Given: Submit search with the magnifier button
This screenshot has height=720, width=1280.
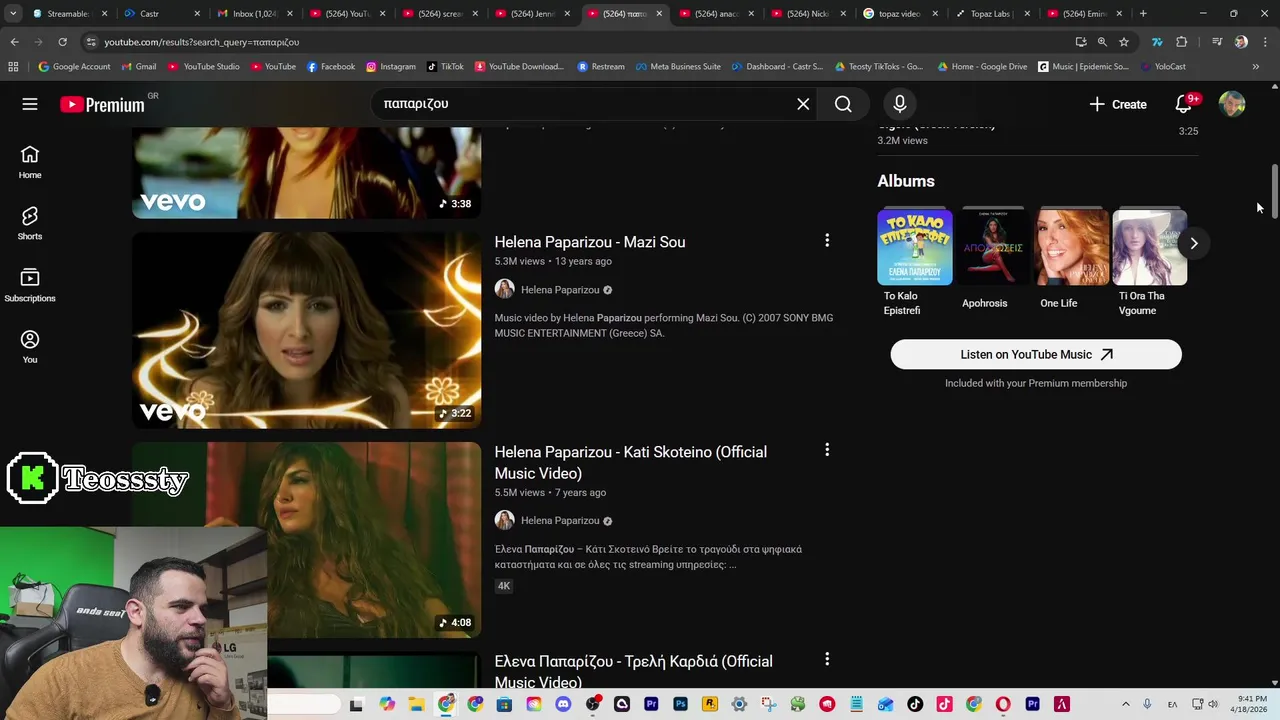Looking at the screenshot, I should tap(843, 104).
